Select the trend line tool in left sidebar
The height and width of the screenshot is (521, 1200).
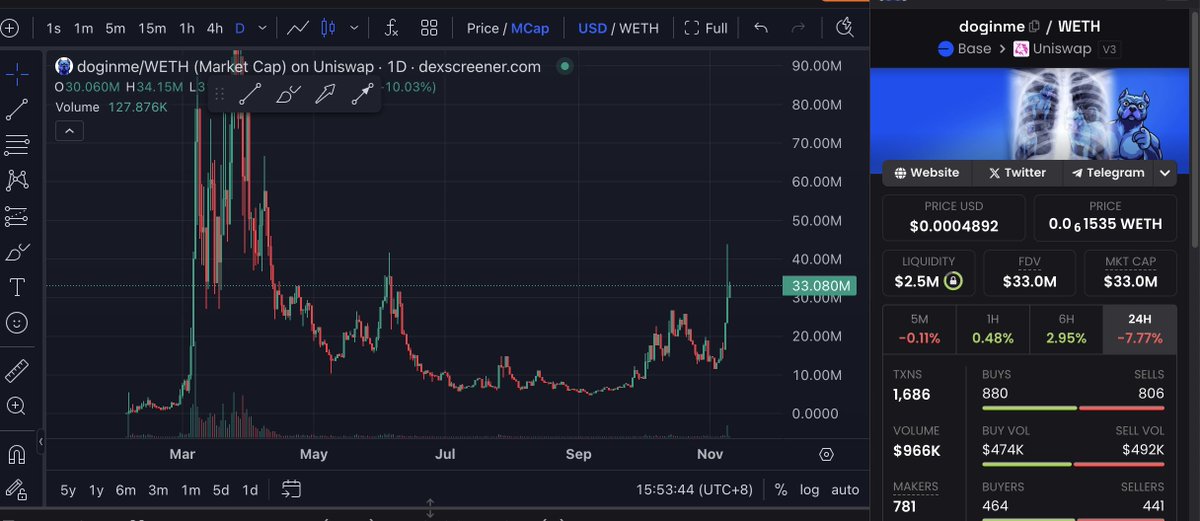(x=17, y=110)
